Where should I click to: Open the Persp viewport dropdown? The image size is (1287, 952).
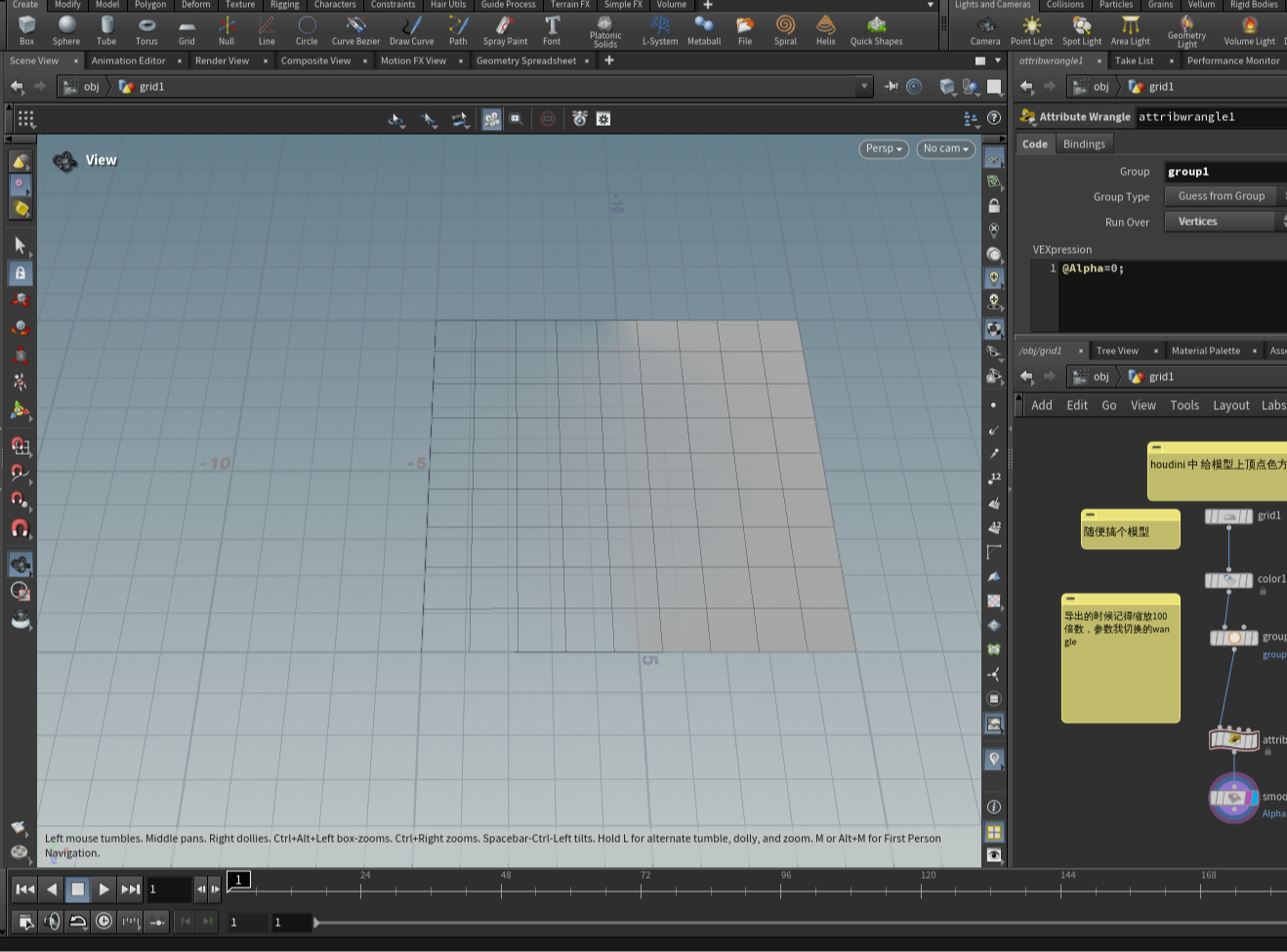tap(884, 148)
